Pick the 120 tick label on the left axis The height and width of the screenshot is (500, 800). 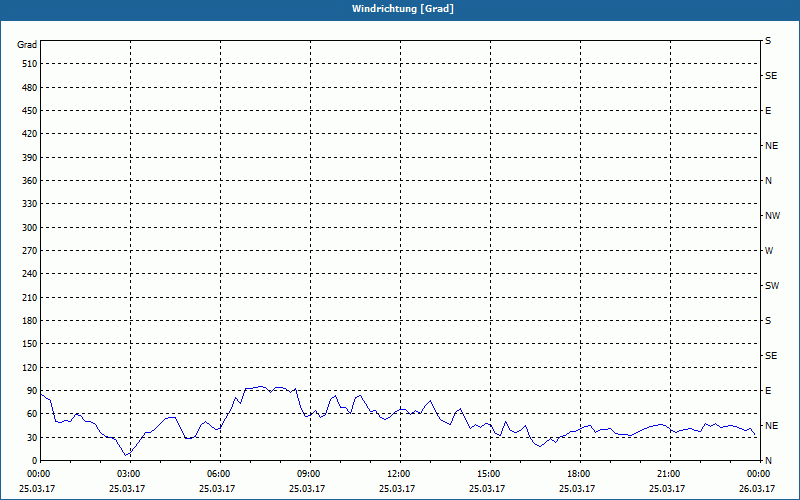[x=30, y=367]
